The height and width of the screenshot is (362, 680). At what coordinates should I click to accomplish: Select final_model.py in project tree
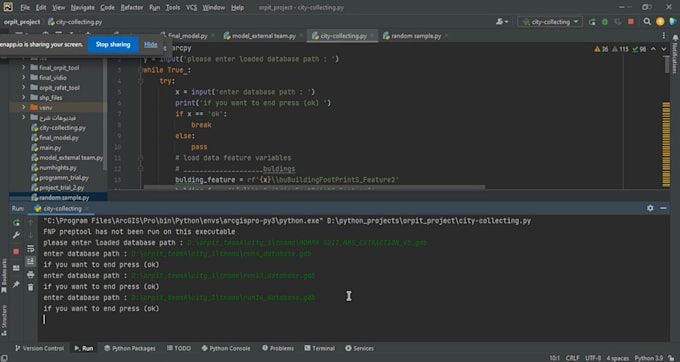tap(55, 138)
